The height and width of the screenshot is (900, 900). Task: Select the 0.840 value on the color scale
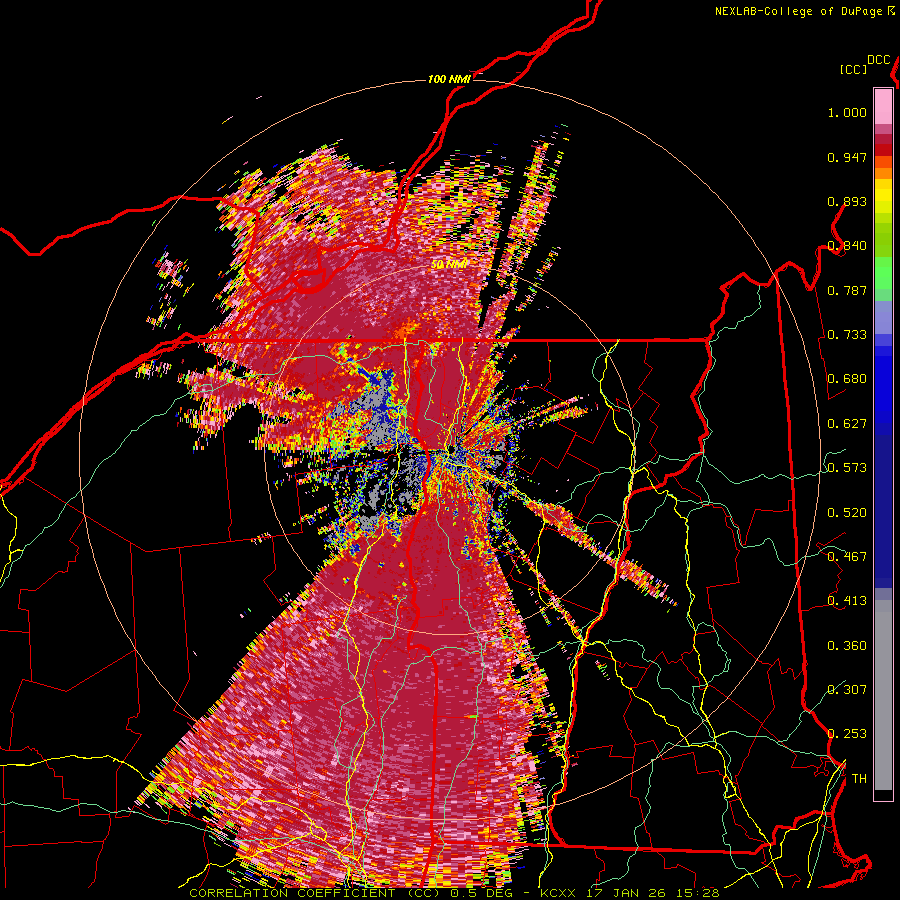[x=847, y=246]
